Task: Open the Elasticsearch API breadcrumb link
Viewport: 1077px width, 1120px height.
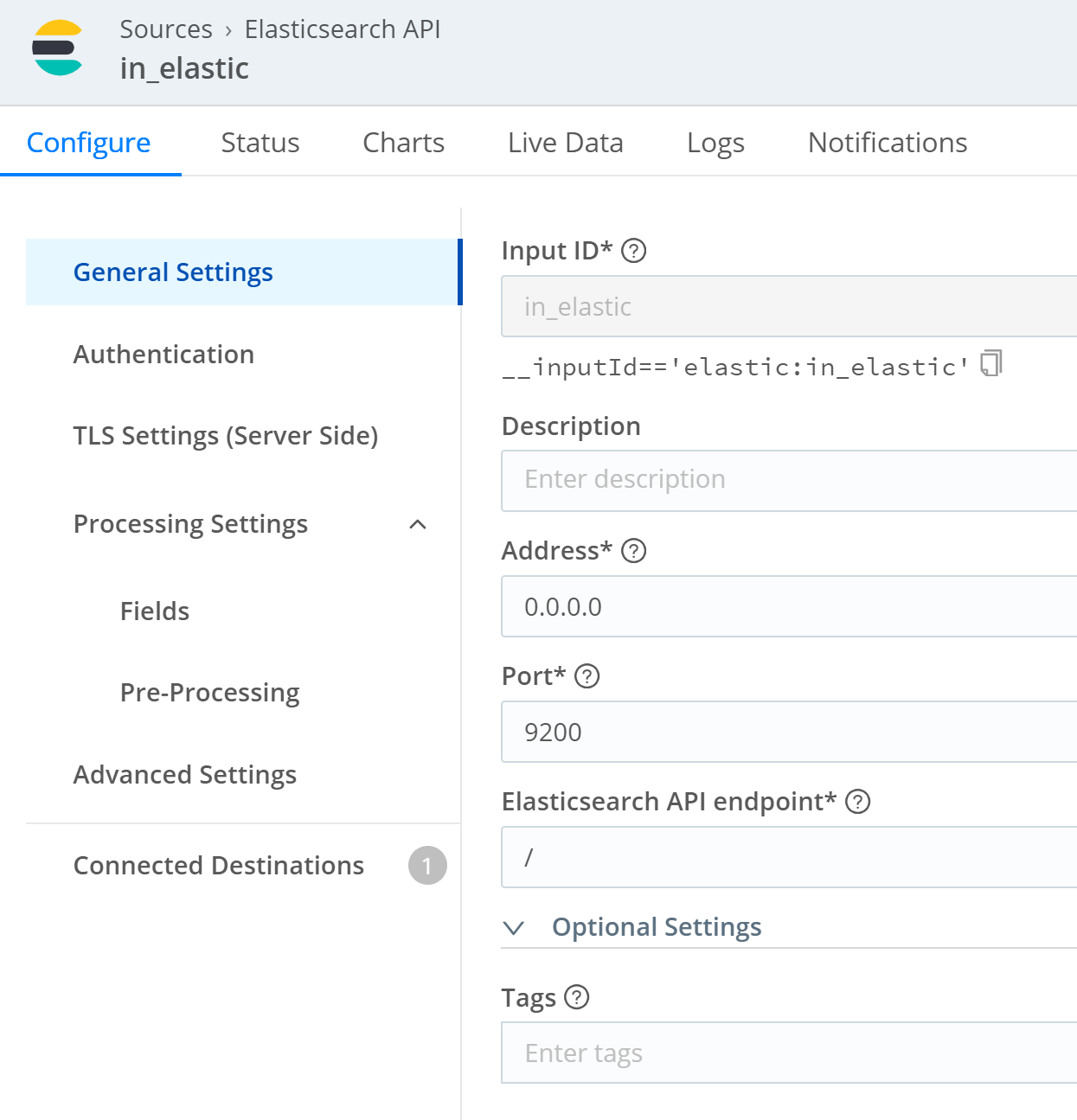Action: tap(343, 29)
